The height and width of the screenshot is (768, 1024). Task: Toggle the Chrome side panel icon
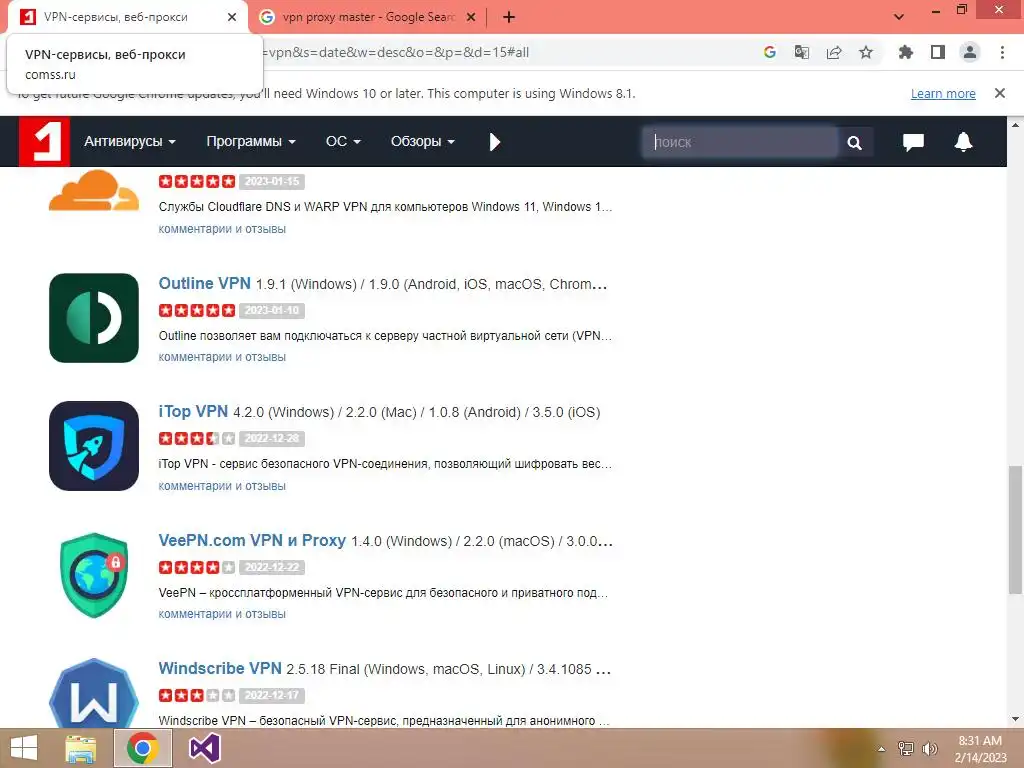pos(938,52)
